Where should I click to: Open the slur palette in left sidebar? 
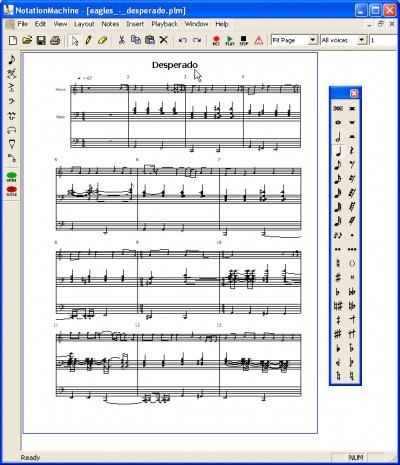[x=12, y=130]
